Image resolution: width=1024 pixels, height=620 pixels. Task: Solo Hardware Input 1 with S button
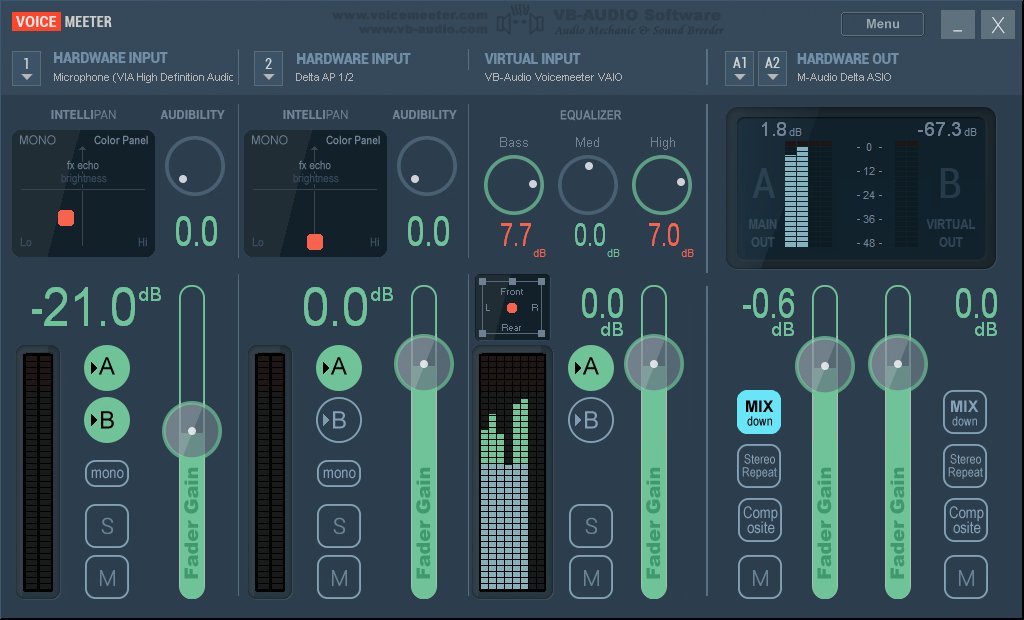pos(107,526)
